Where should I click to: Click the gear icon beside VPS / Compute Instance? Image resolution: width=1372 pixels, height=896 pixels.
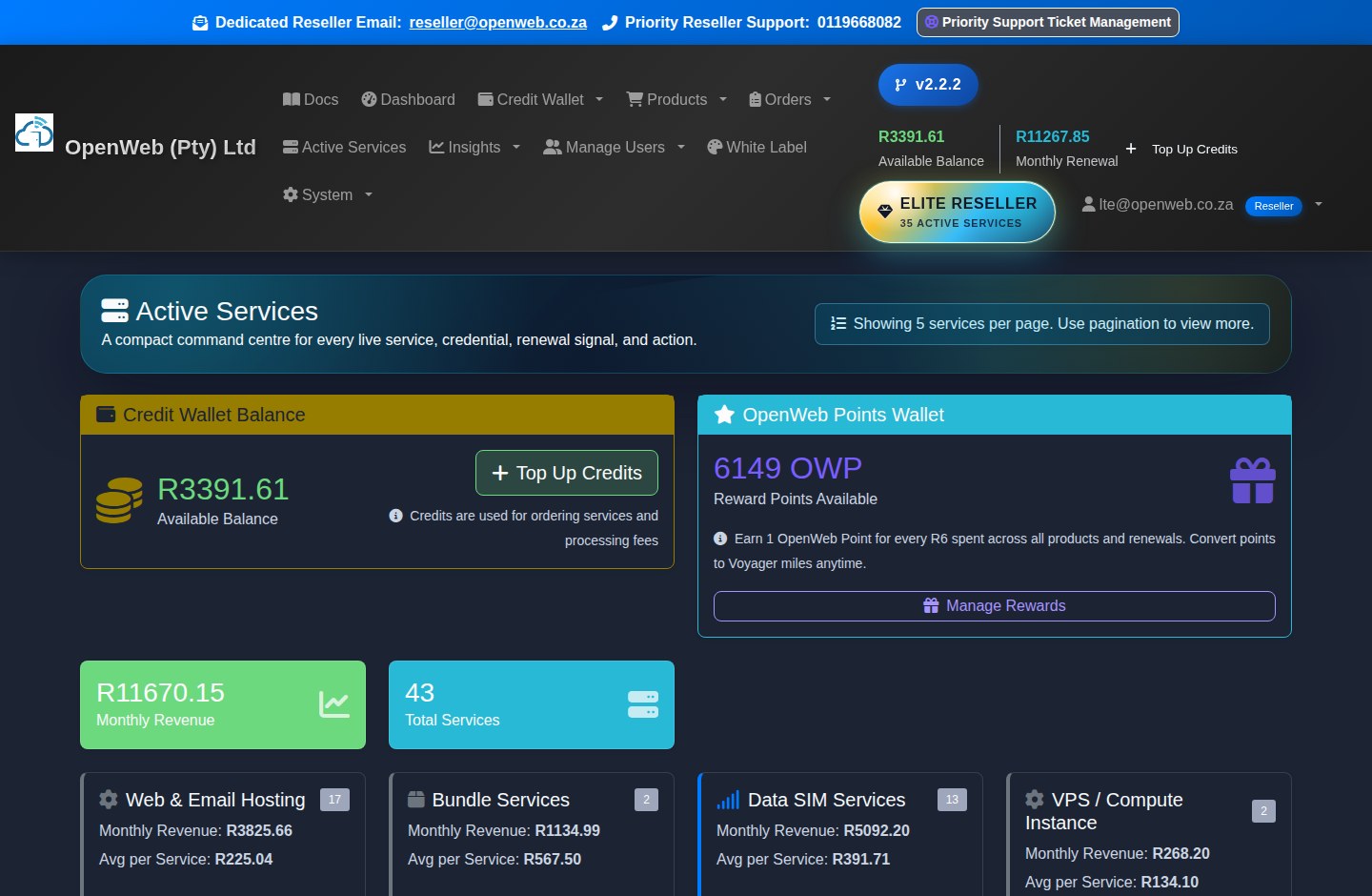(x=1035, y=799)
